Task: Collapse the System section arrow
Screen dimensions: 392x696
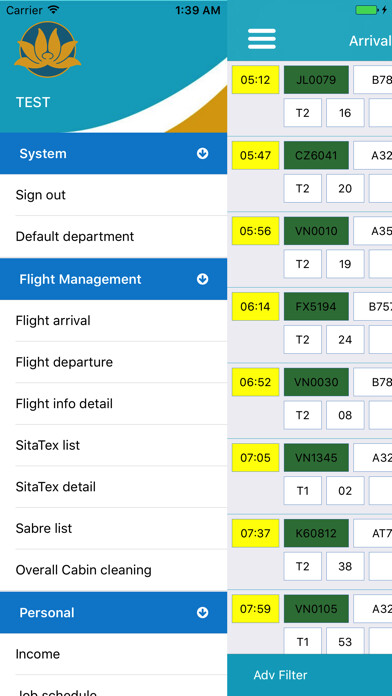Action: (202, 154)
